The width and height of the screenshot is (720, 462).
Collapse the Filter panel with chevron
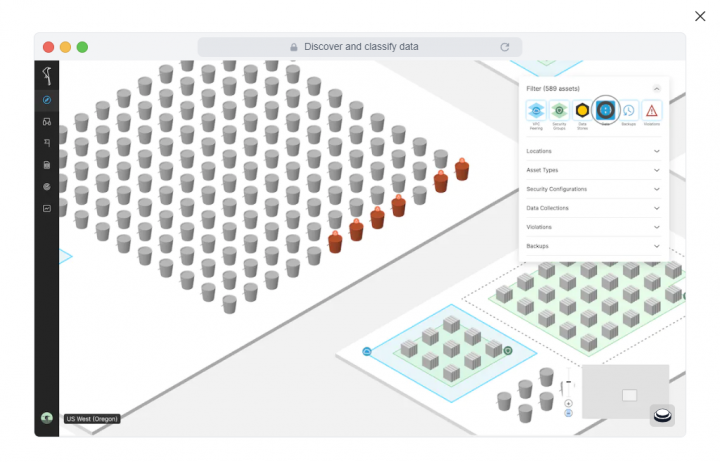[656, 89]
